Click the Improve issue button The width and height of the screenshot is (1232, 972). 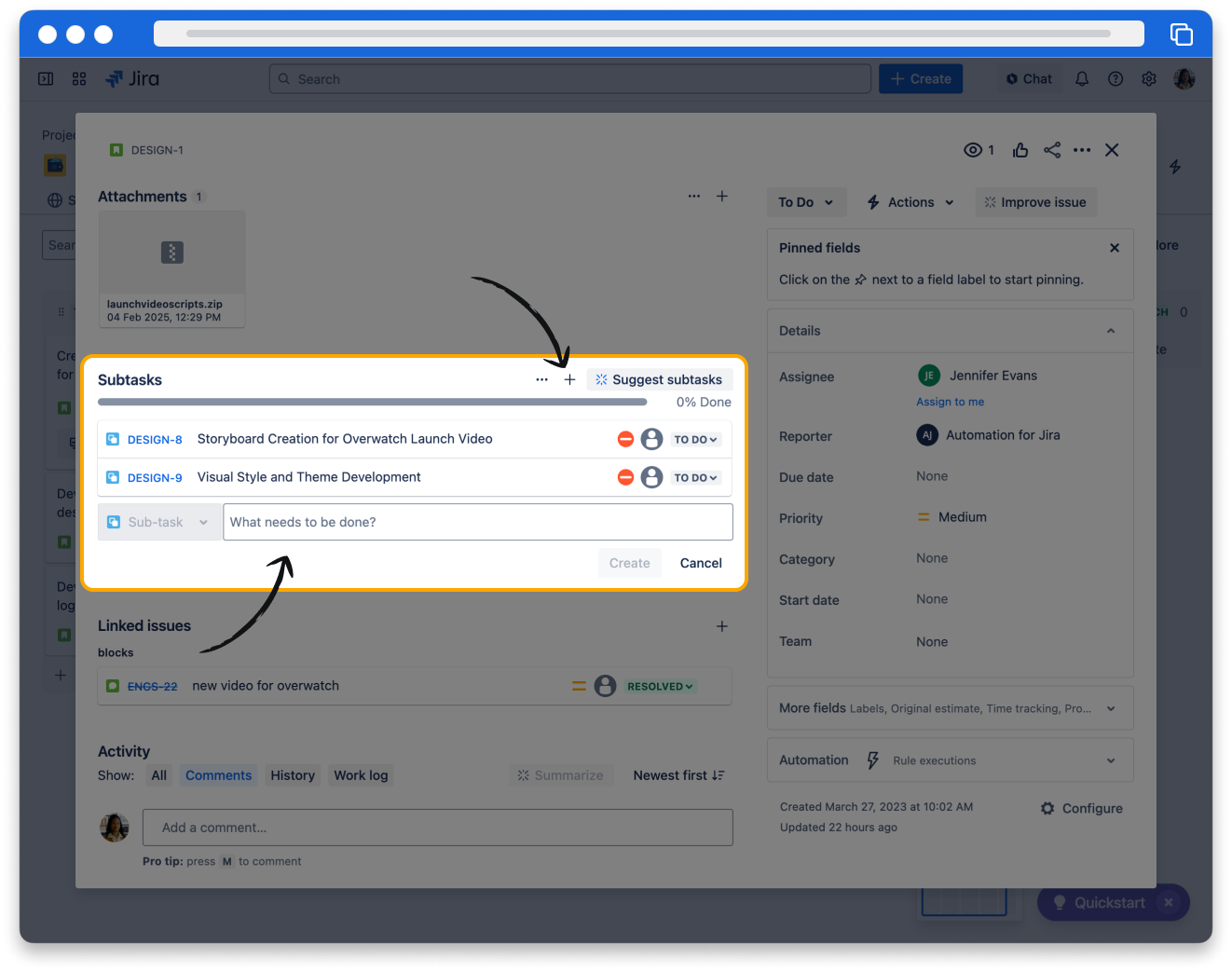click(1035, 202)
